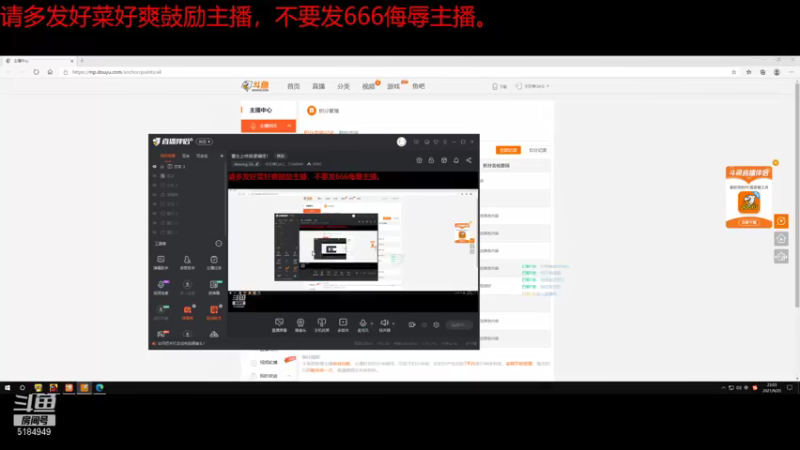Open the browser profile icon
800x450 pixels.
click(x=777, y=72)
